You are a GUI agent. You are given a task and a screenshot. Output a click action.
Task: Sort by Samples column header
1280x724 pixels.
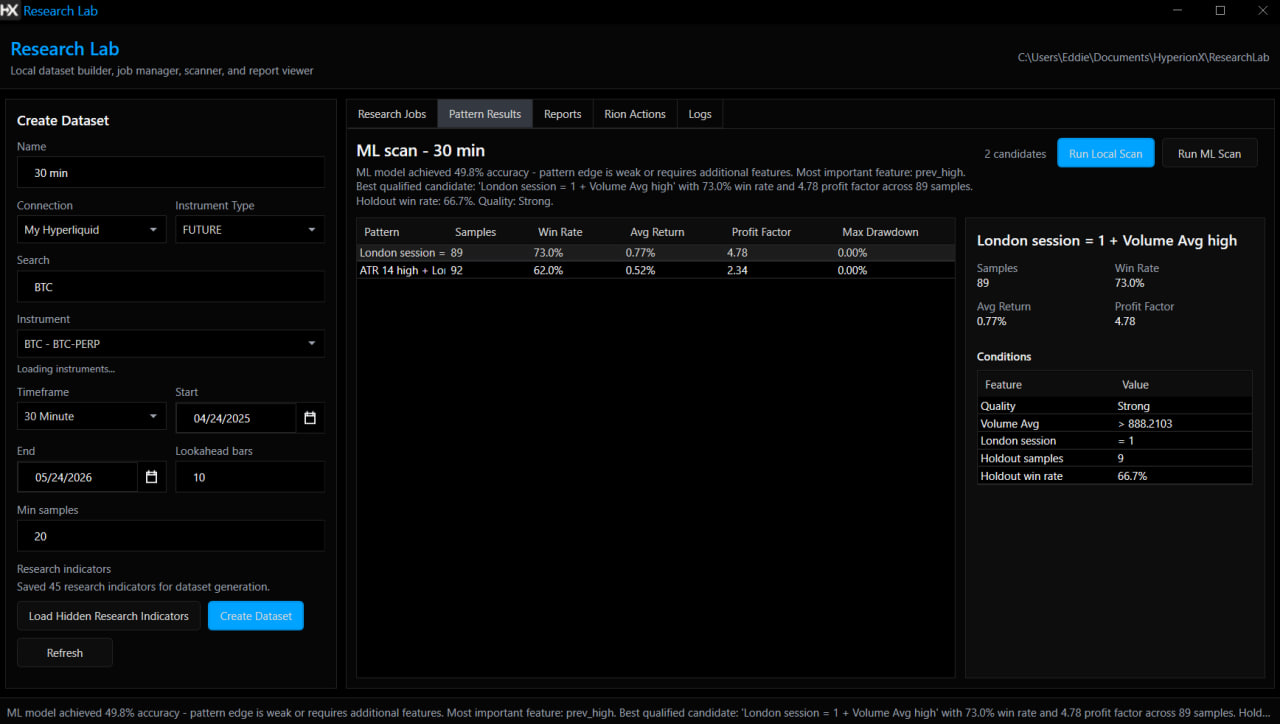(x=475, y=232)
